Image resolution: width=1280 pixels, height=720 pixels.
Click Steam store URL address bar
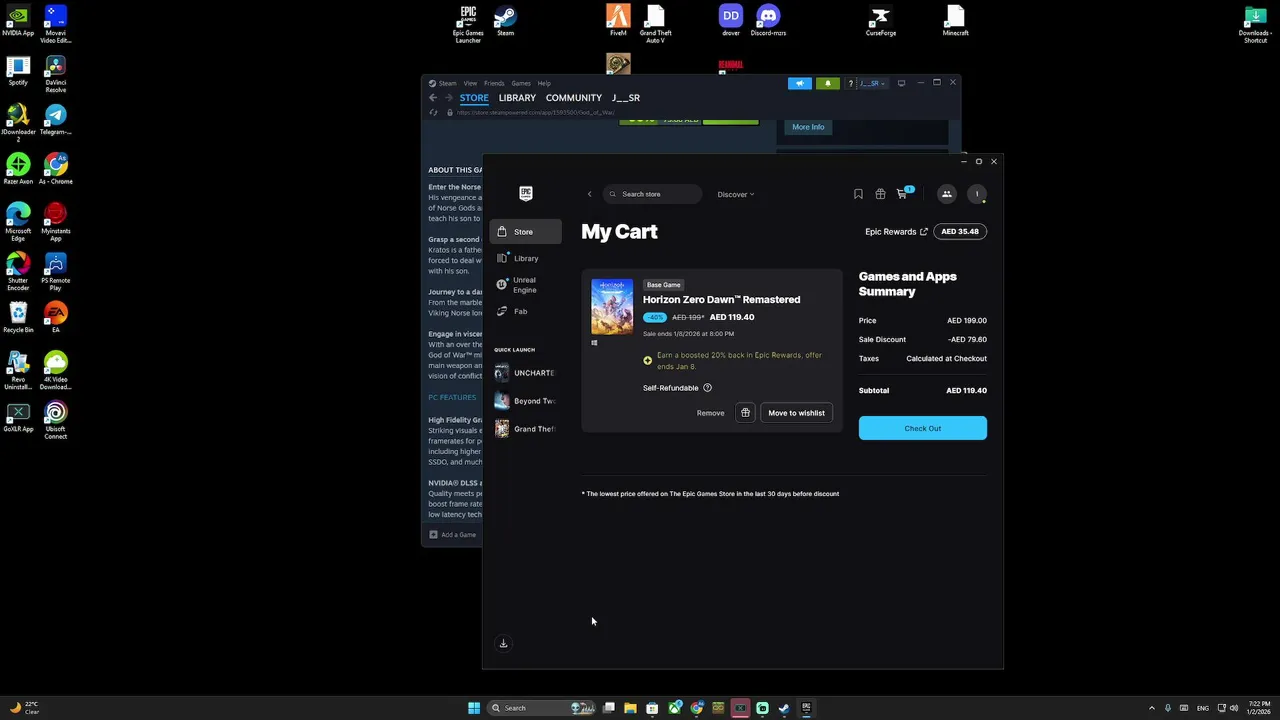point(535,112)
